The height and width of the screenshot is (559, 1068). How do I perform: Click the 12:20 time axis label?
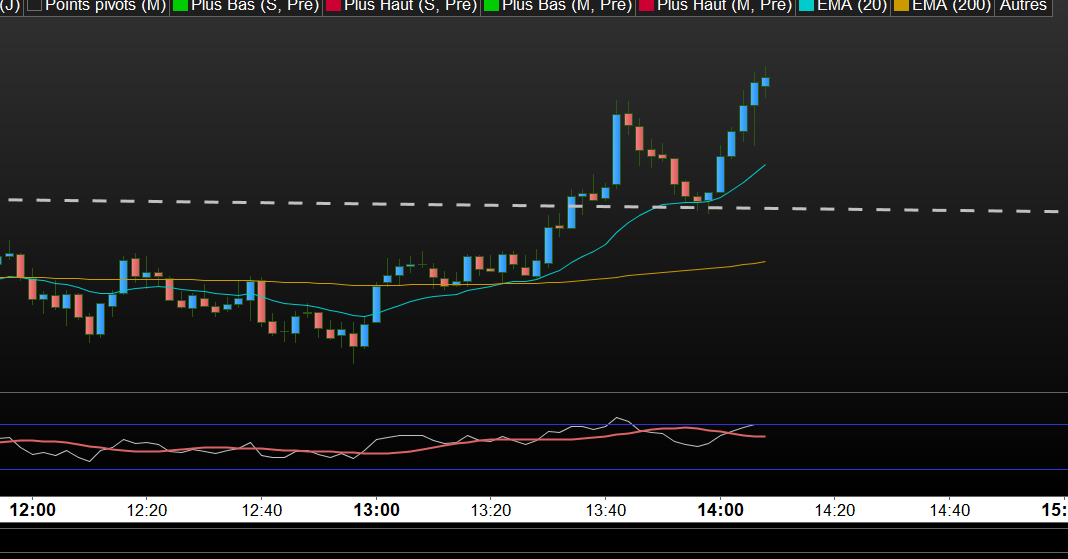click(x=147, y=510)
